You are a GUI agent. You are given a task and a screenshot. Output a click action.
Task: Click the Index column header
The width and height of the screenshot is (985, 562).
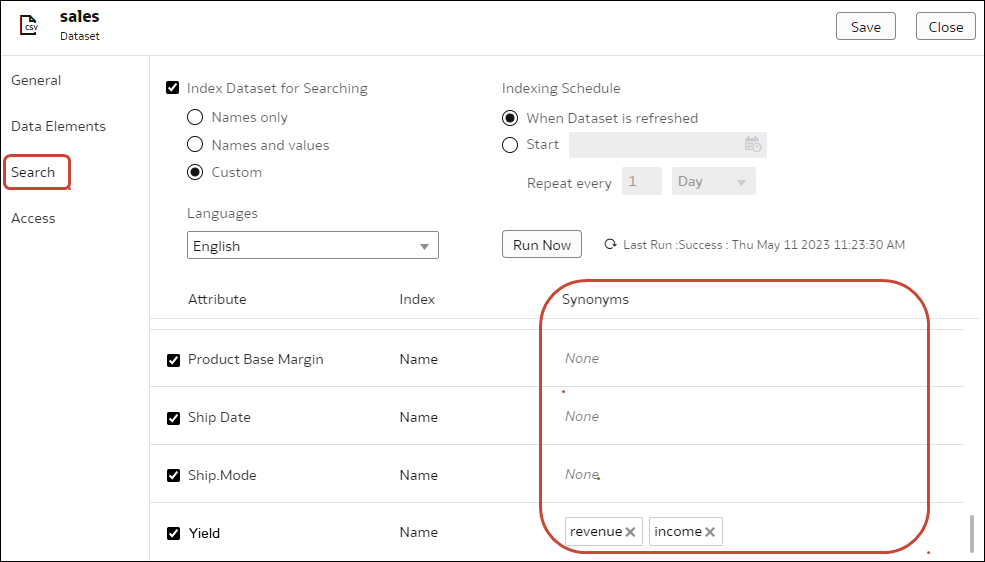click(x=417, y=300)
